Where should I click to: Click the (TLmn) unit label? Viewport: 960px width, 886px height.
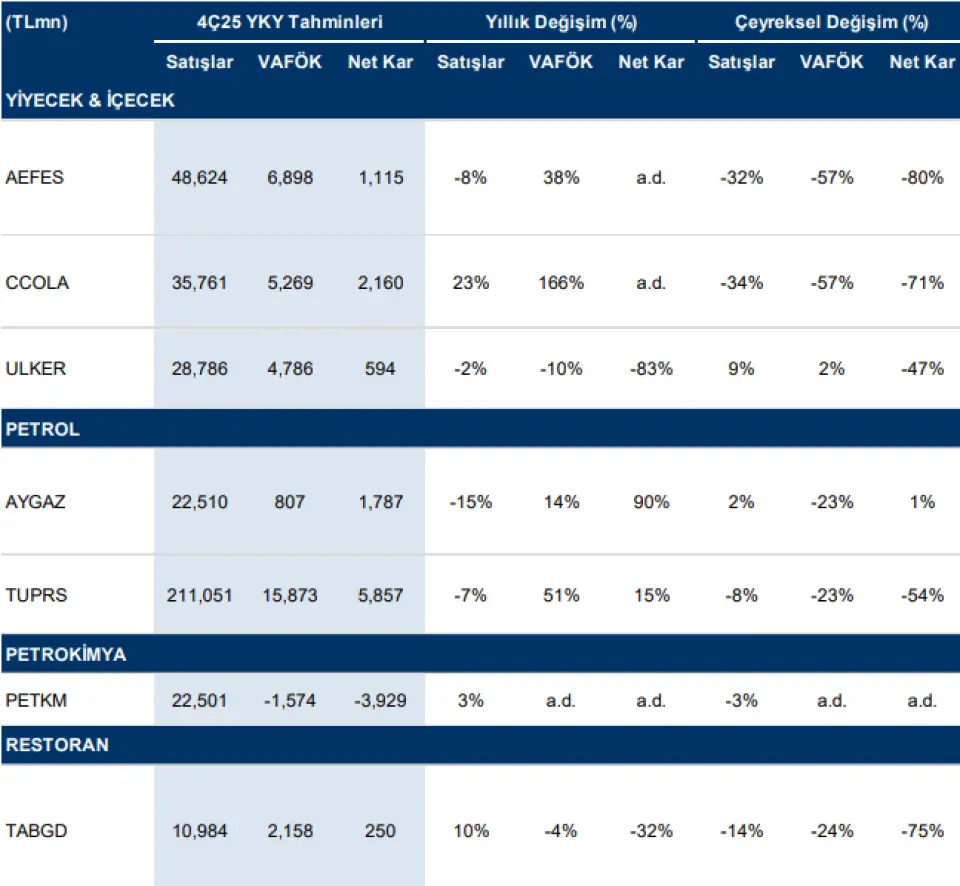click(x=37, y=22)
